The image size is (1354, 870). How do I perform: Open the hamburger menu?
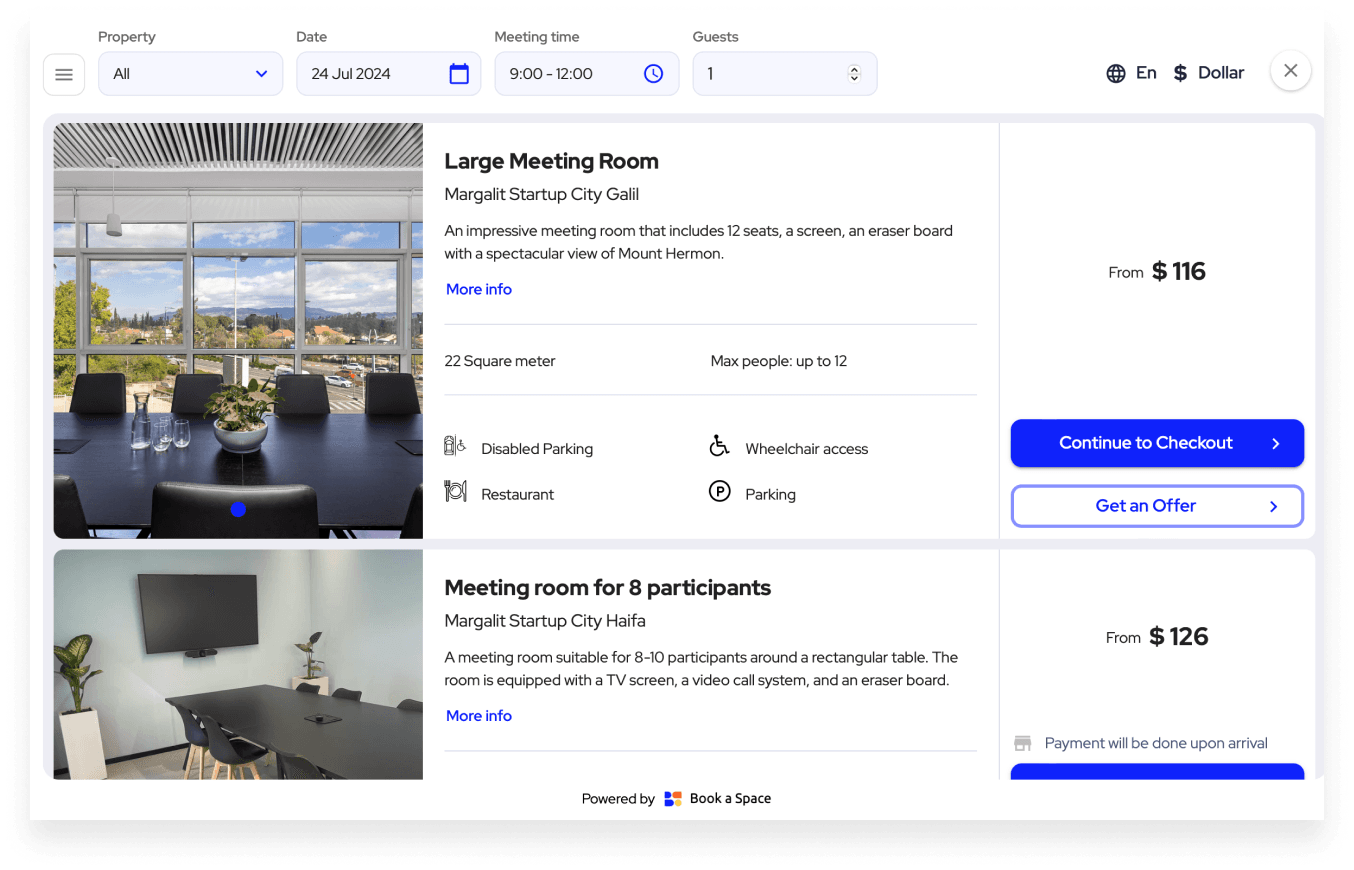(x=64, y=75)
